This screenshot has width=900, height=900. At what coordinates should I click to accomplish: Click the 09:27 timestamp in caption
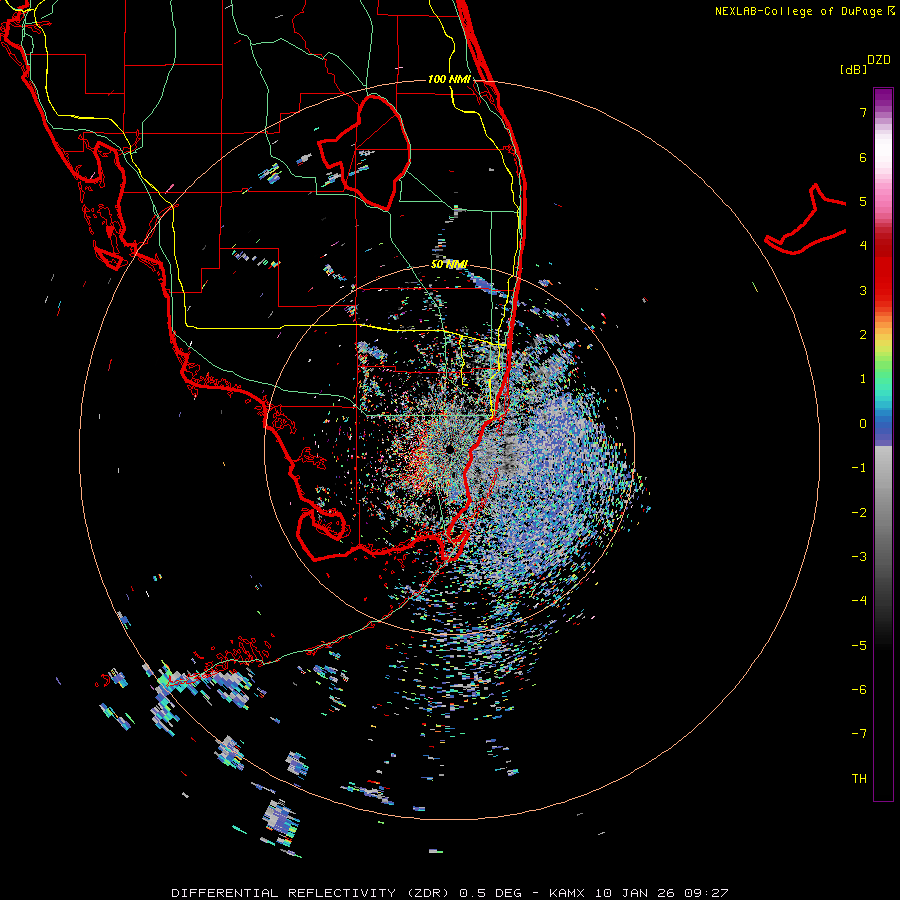[x=706, y=893]
